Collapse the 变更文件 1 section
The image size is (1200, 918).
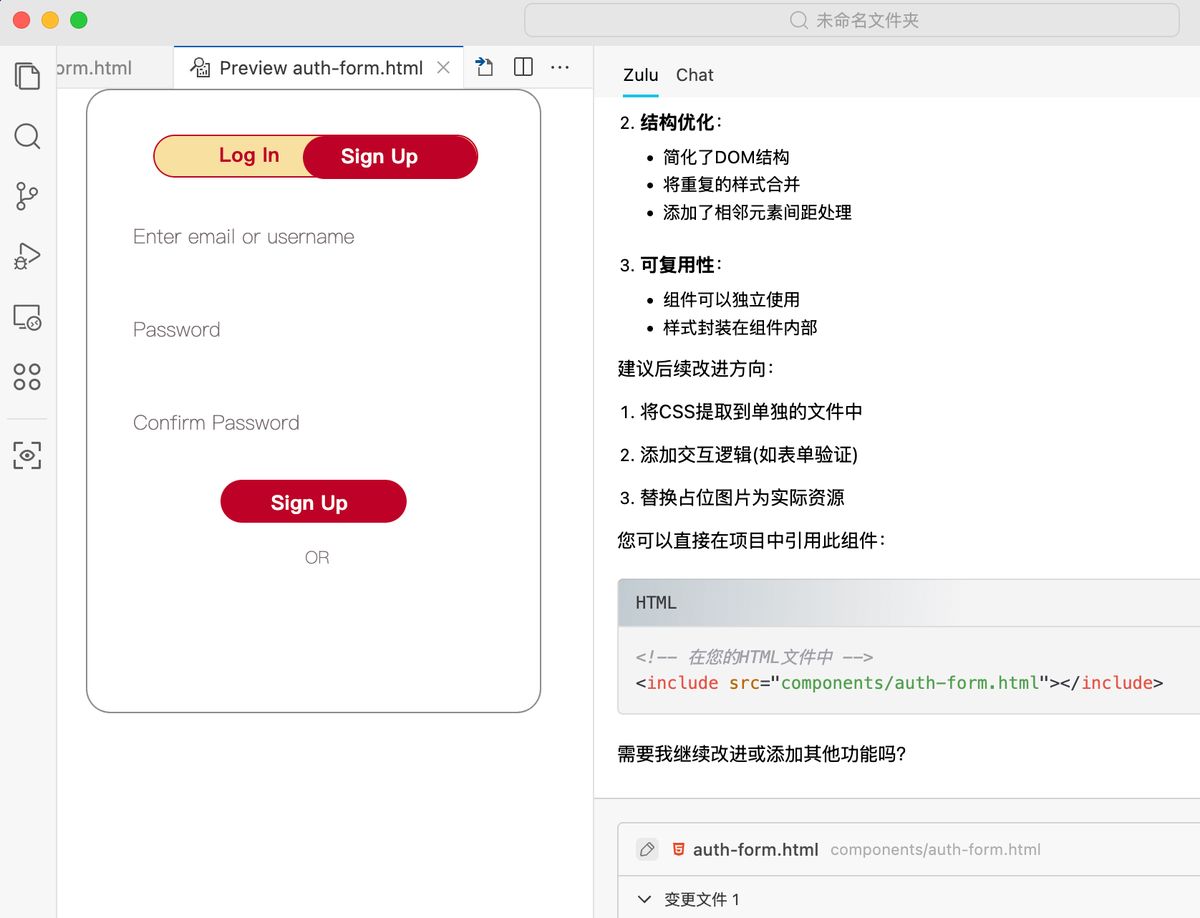click(x=644, y=899)
